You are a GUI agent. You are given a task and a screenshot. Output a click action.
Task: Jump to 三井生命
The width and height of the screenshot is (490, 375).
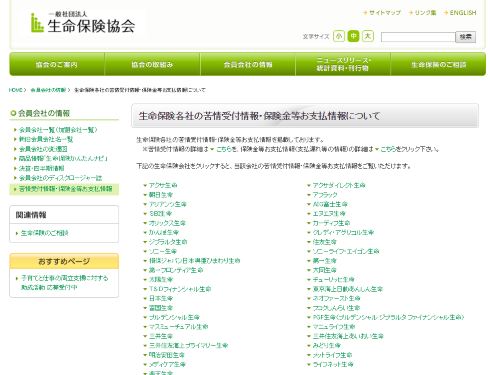coord(161,336)
